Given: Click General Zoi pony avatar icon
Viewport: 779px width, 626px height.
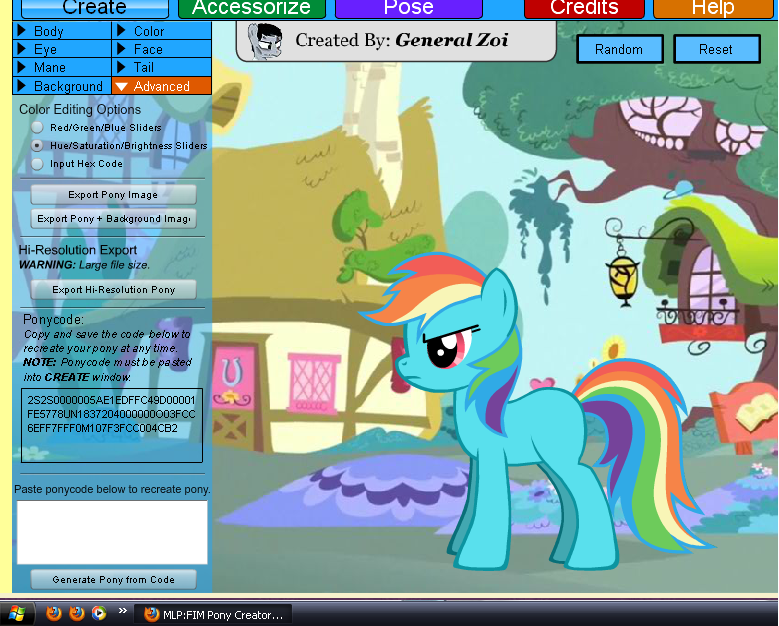Looking at the screenshot, I should (x=265, y=41).
